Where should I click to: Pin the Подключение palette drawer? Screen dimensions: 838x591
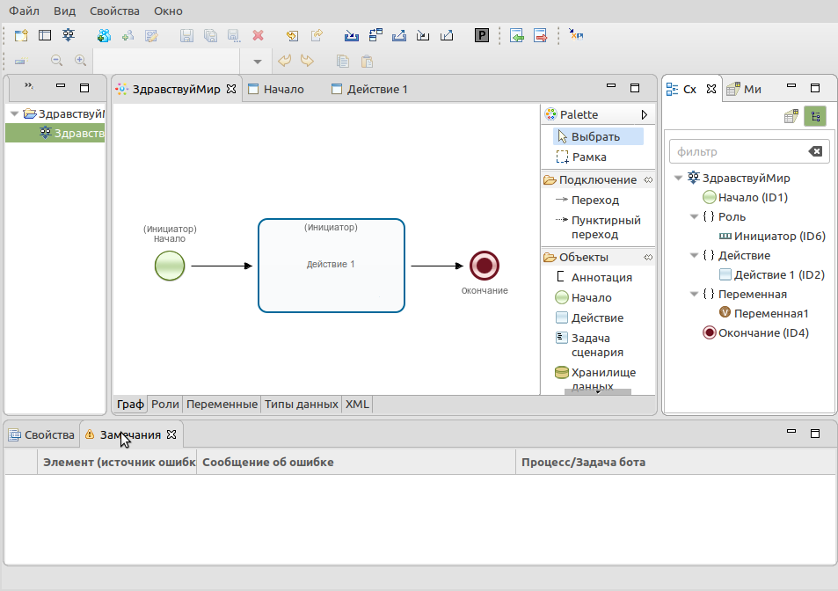648,180
